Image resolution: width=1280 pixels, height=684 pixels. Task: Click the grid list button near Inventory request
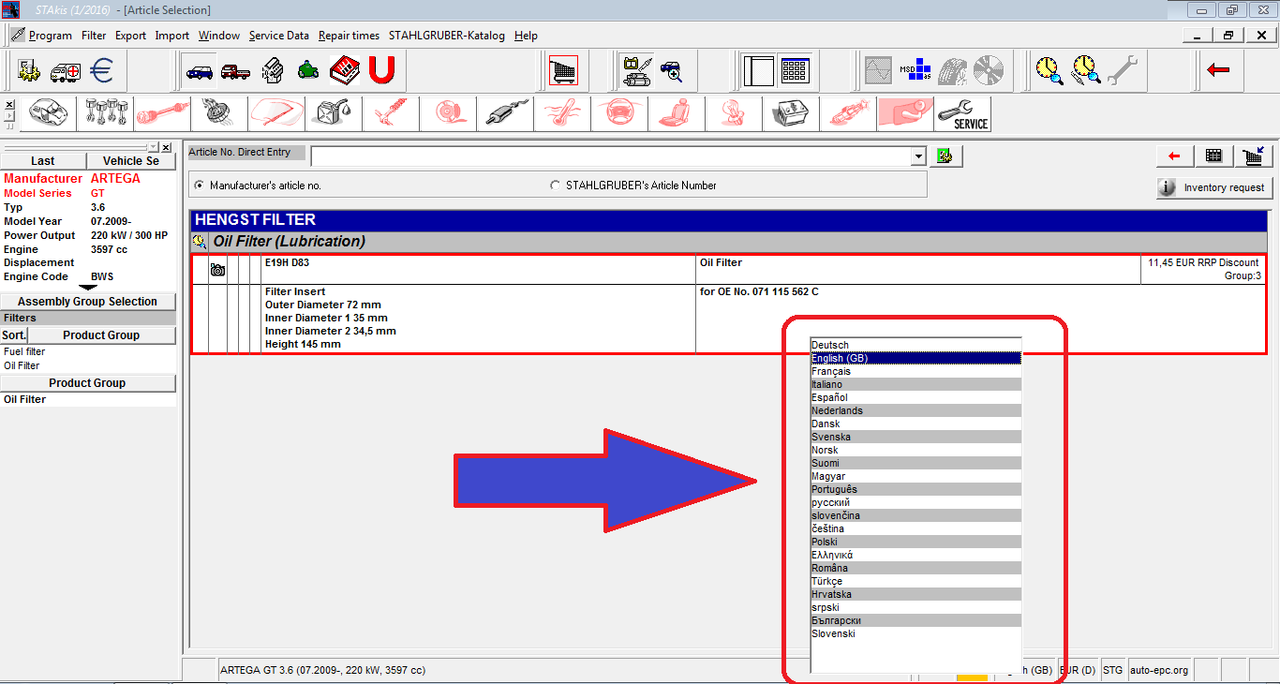1213,156
